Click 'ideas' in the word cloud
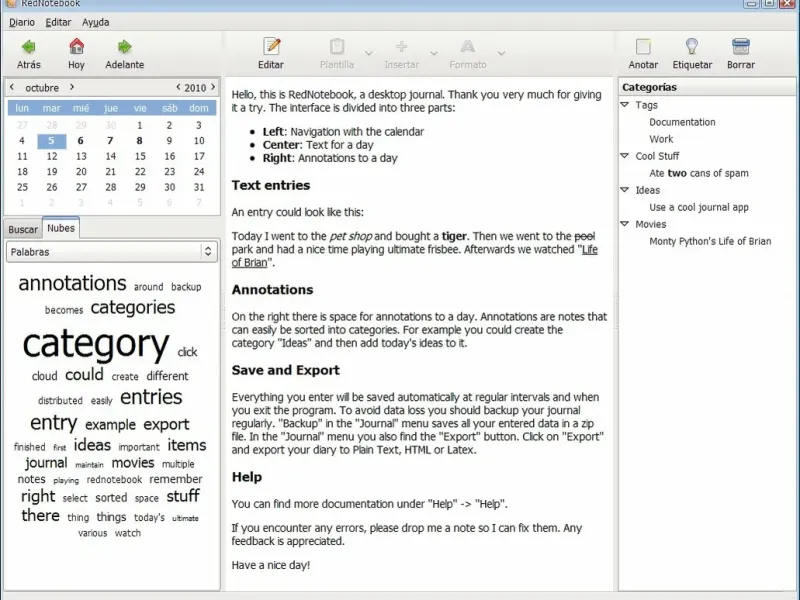Viewport: 800px width, 600px height. pos(92,445)
